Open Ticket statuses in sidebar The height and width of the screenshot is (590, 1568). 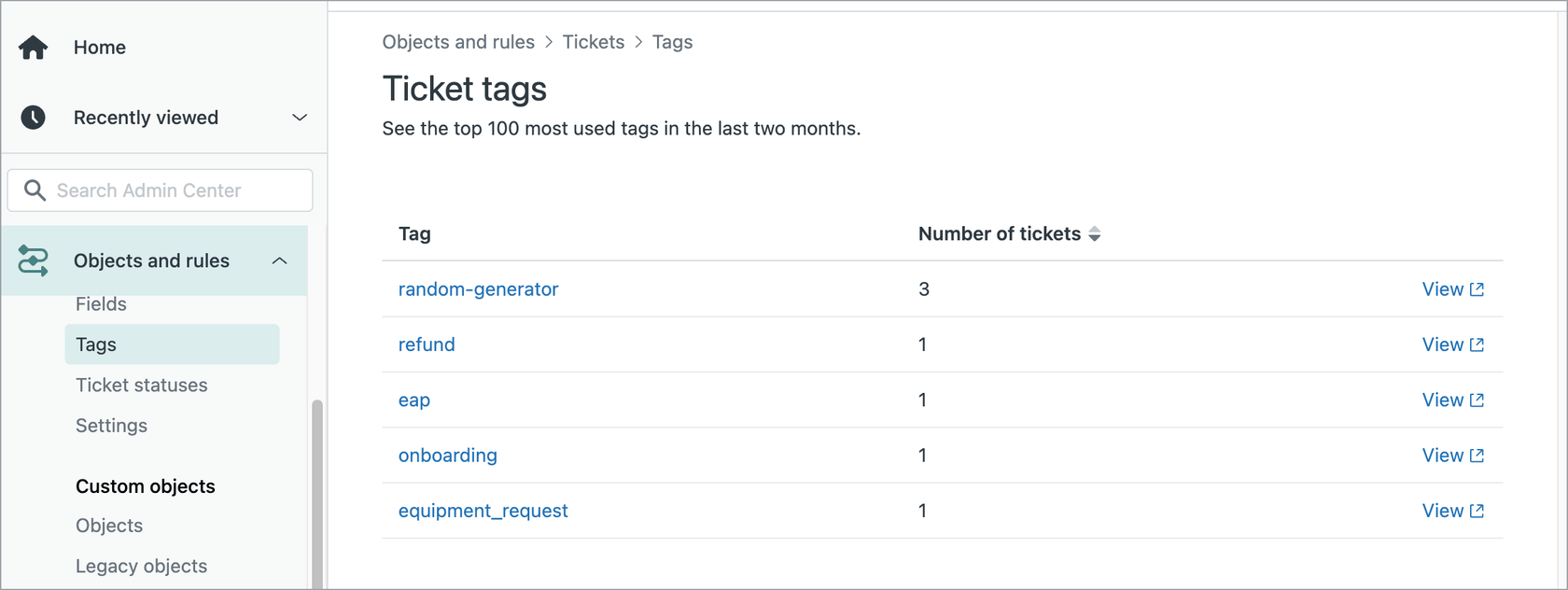142,385
